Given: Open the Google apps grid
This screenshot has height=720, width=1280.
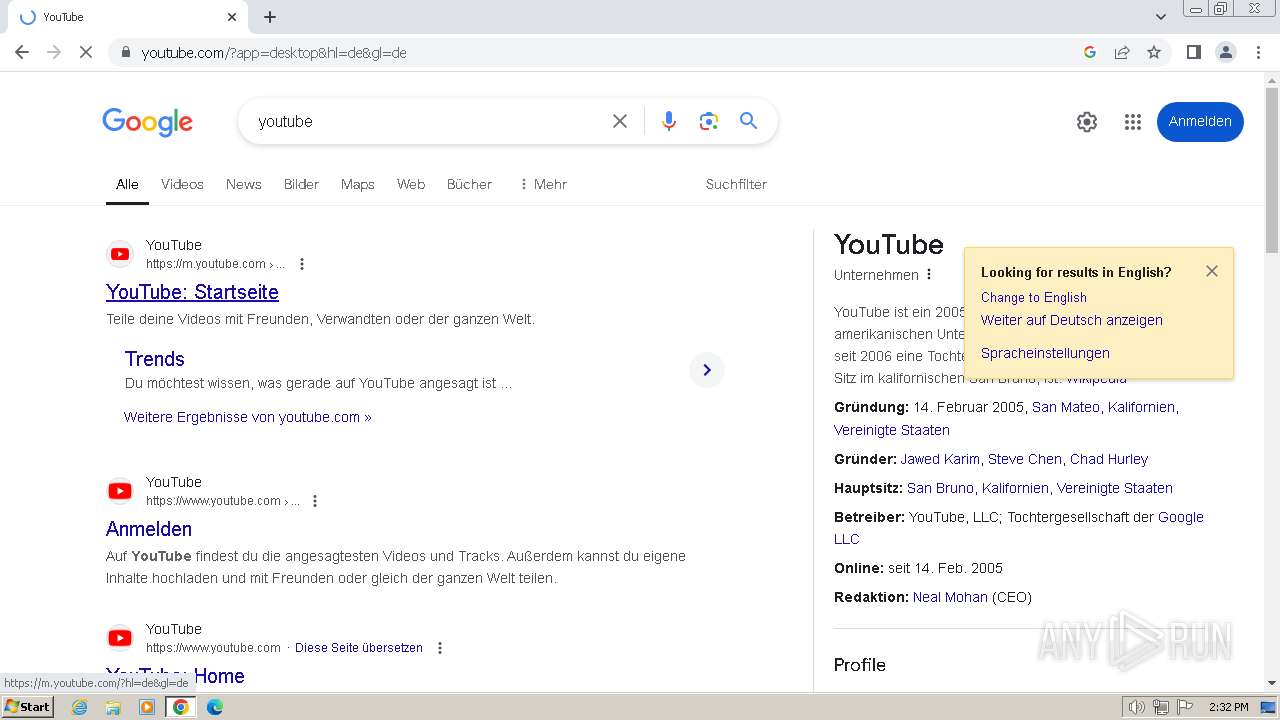Looking at the screenshot, I should [x=1132, y=122].
